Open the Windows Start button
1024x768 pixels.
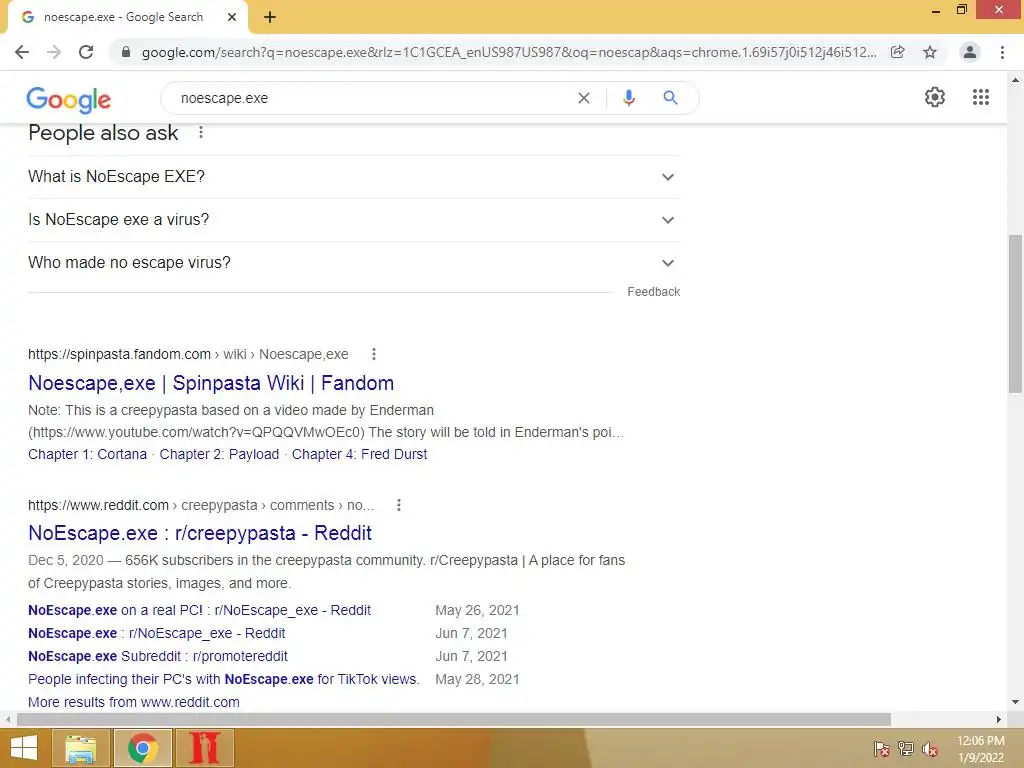[23, 748]
